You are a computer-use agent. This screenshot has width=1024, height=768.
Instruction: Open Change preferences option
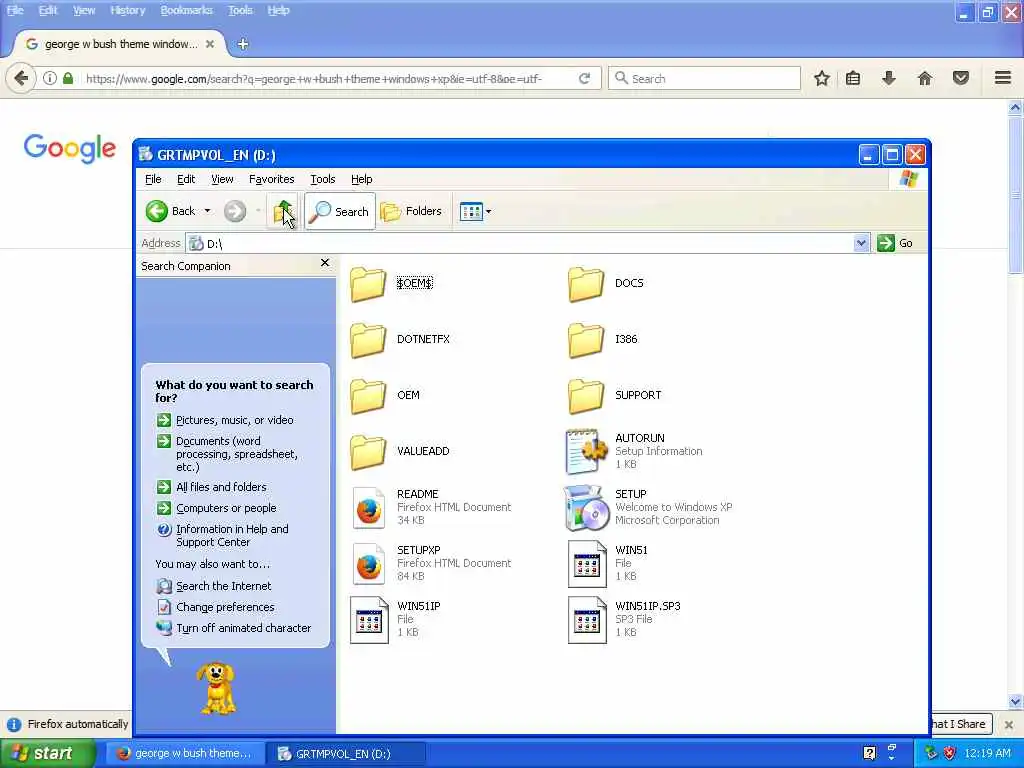point(225,607)
